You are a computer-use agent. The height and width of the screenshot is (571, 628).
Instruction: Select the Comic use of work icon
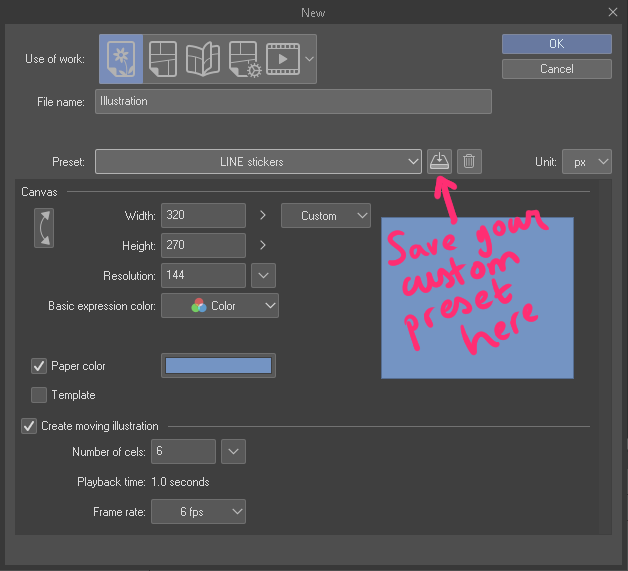click(163, 59)
